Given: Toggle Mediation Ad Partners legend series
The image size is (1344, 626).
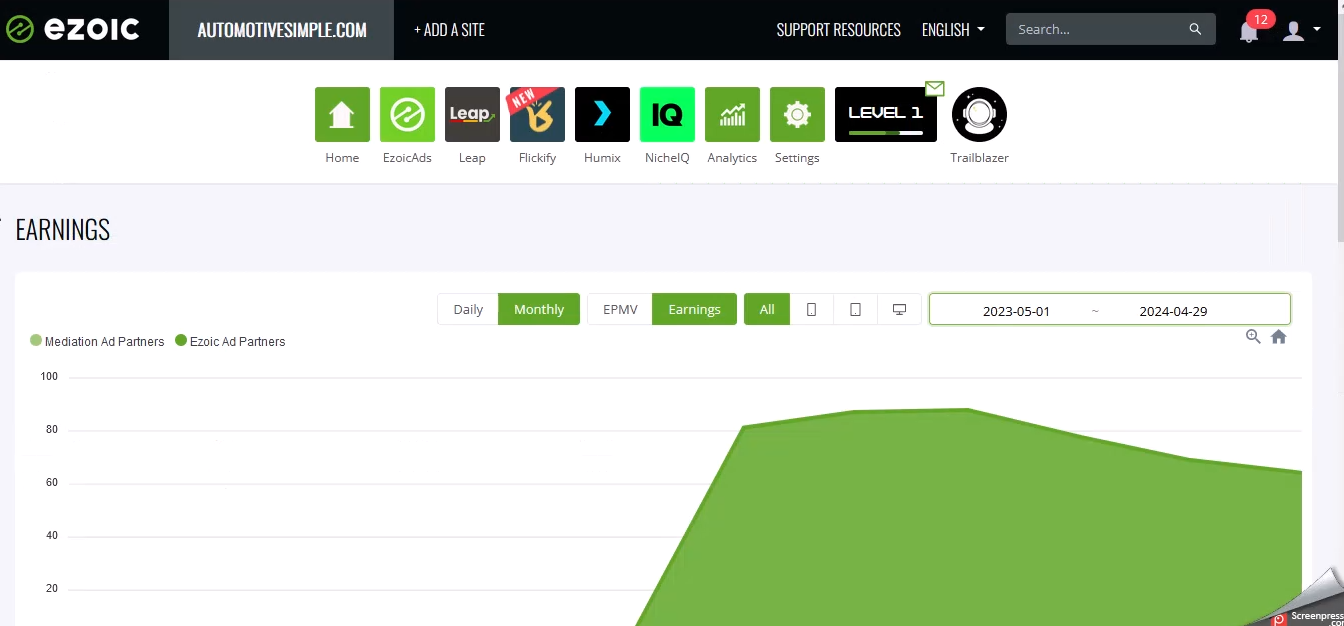Looking at the screenshot, I should 97,341.
